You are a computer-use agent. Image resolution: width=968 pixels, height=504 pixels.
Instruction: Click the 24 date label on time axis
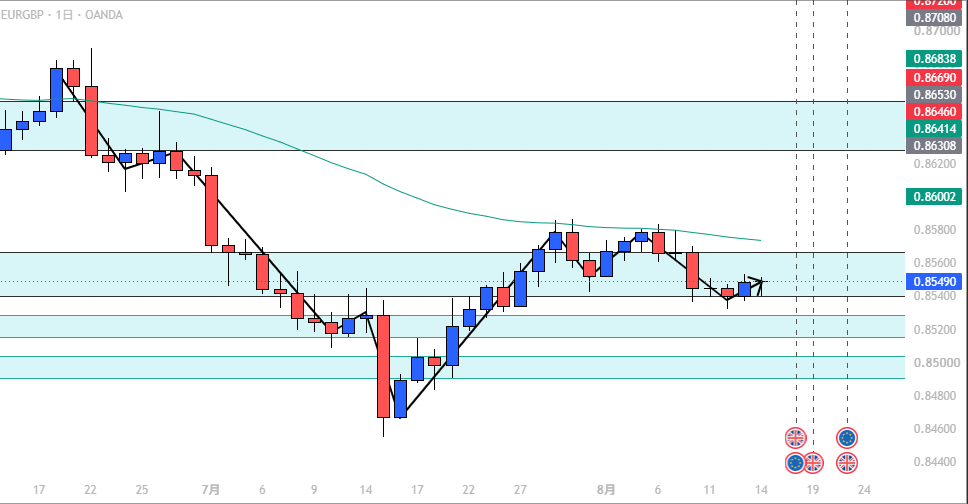864,490
